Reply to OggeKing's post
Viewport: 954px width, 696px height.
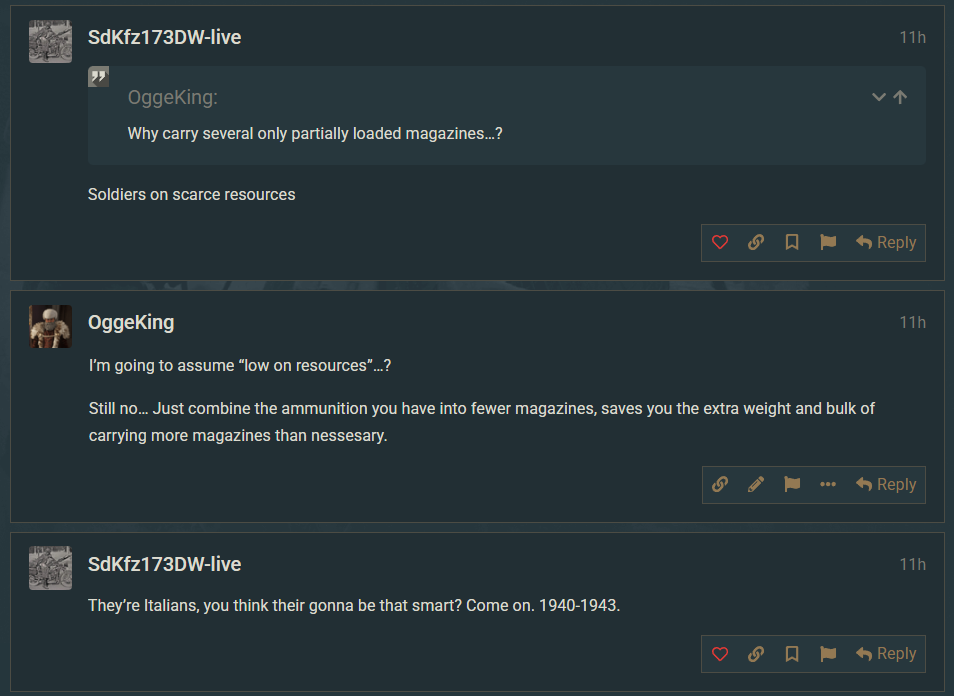click(886, 484)
